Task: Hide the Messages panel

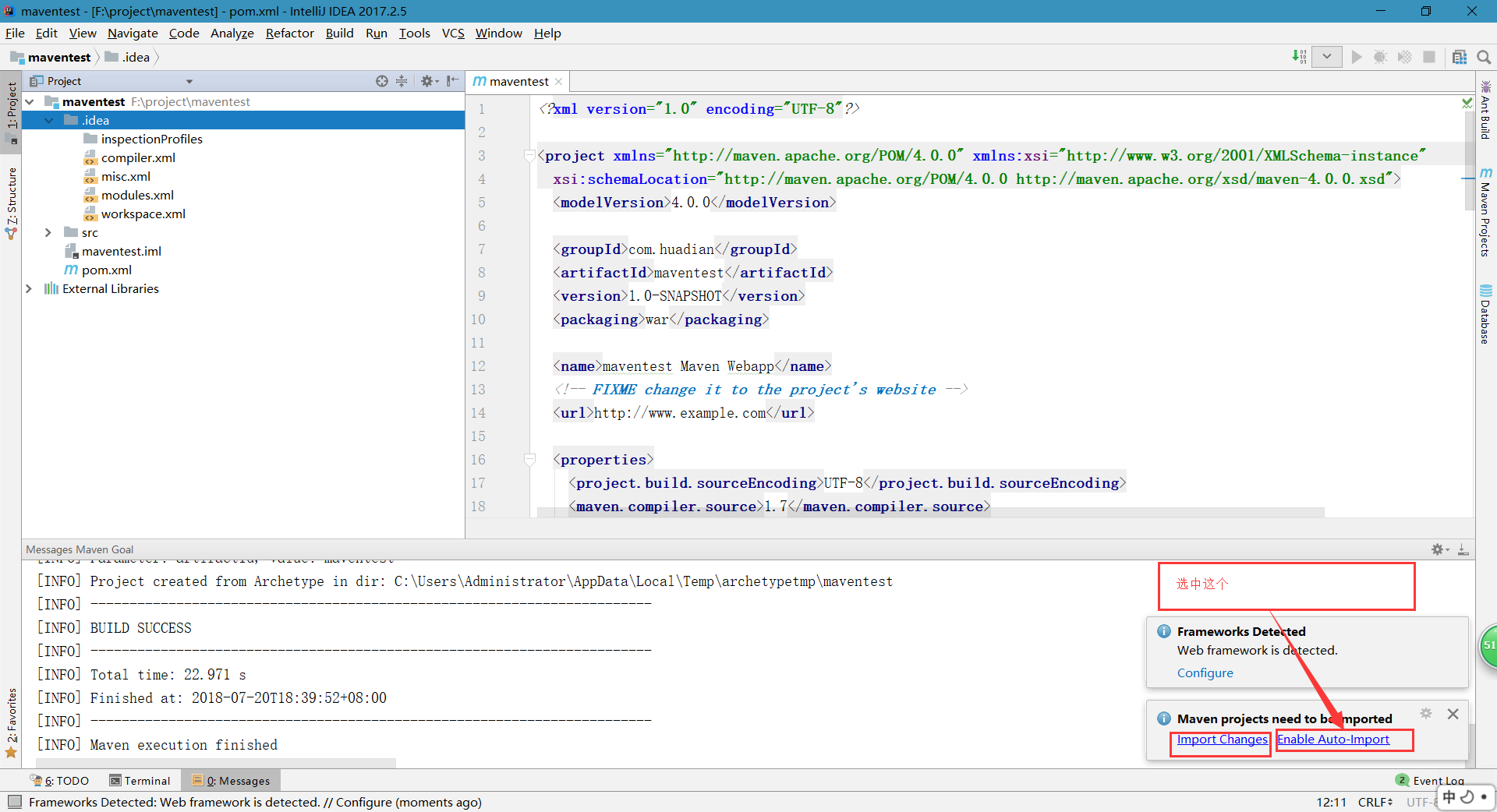Action: tap(1463, 549)
